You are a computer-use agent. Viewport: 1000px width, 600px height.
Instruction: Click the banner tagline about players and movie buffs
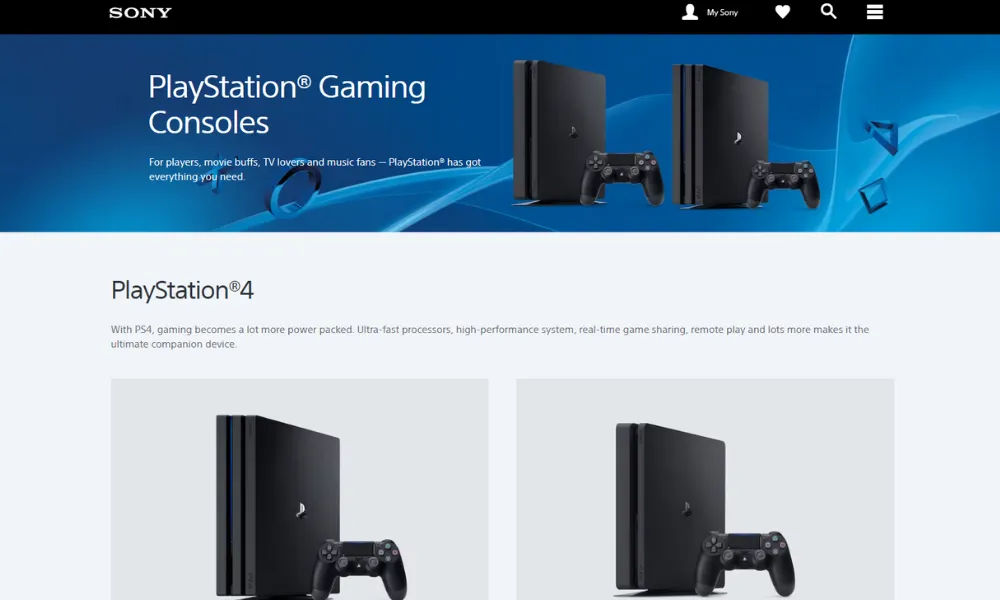click(x=315, y=169)
